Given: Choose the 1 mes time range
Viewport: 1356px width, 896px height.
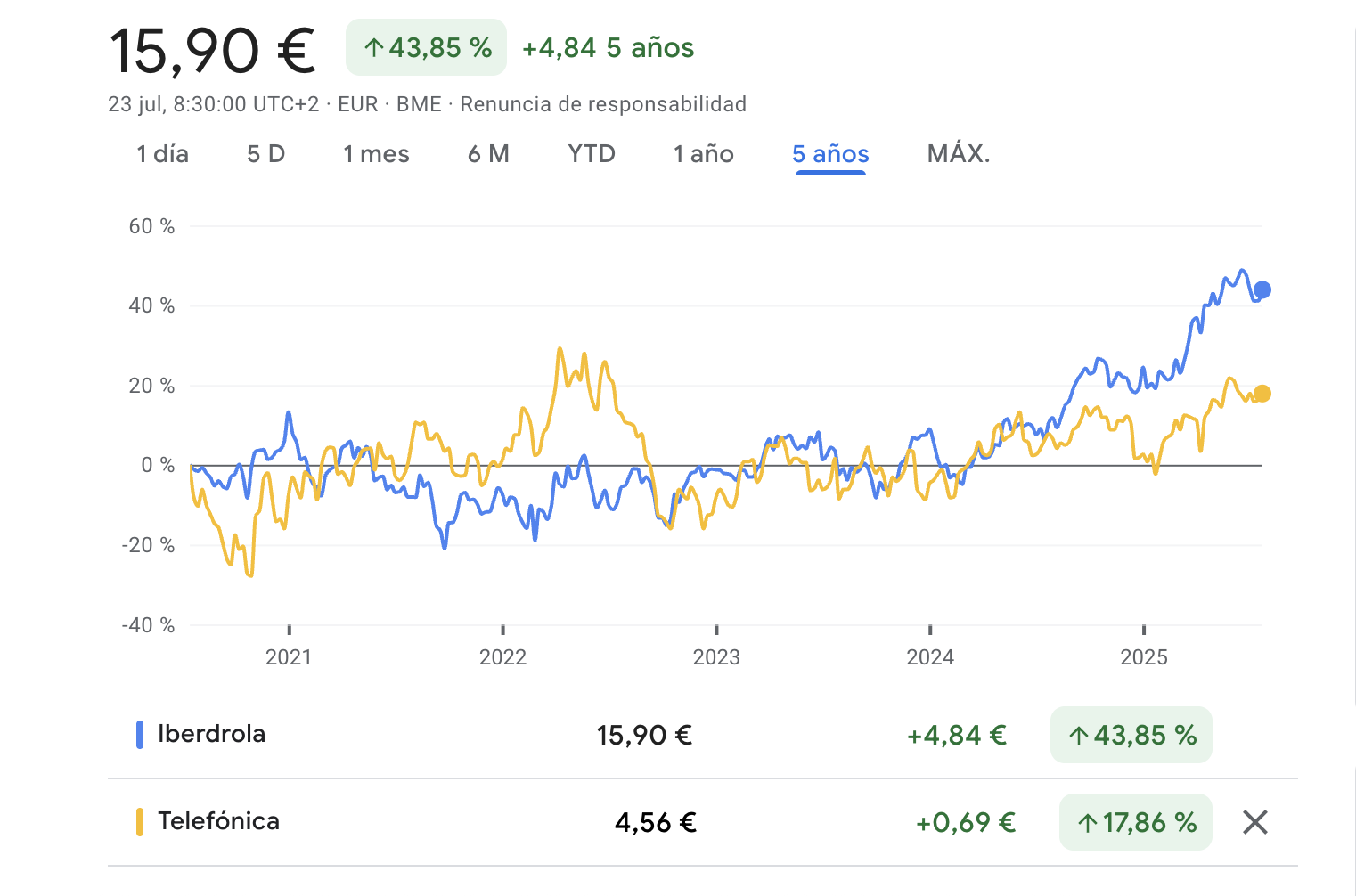Looking at the screenshot, I should tap(376, 154).
